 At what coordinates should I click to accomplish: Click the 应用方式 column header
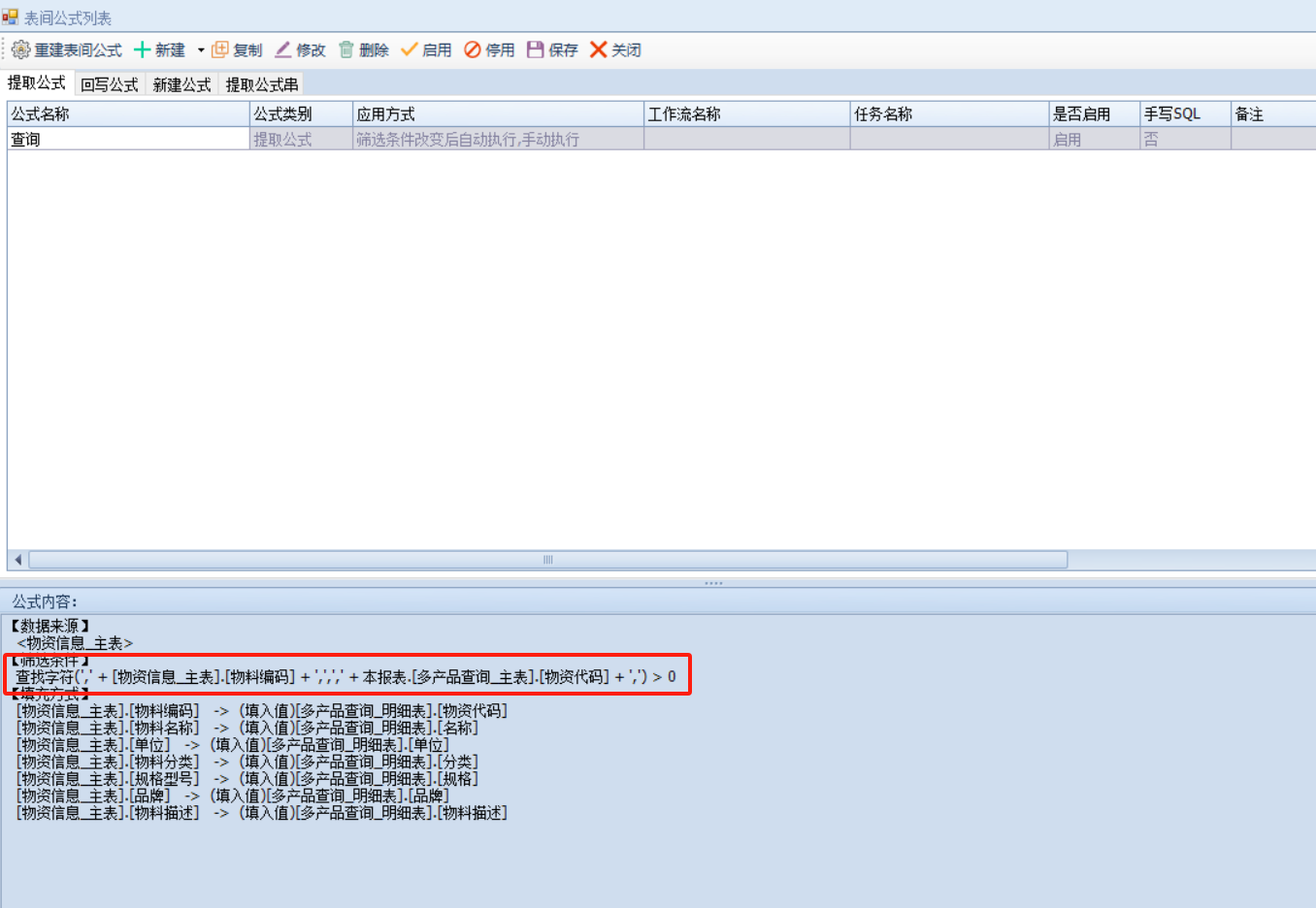pyautogui.click(x=497, y=114)
